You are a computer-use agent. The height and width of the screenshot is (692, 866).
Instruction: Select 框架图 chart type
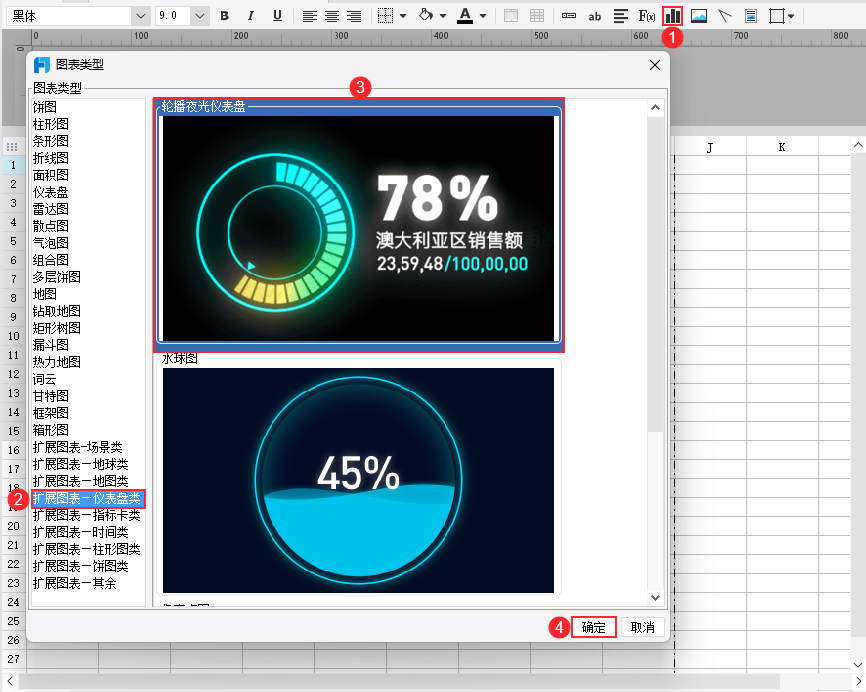click(50, 414)
